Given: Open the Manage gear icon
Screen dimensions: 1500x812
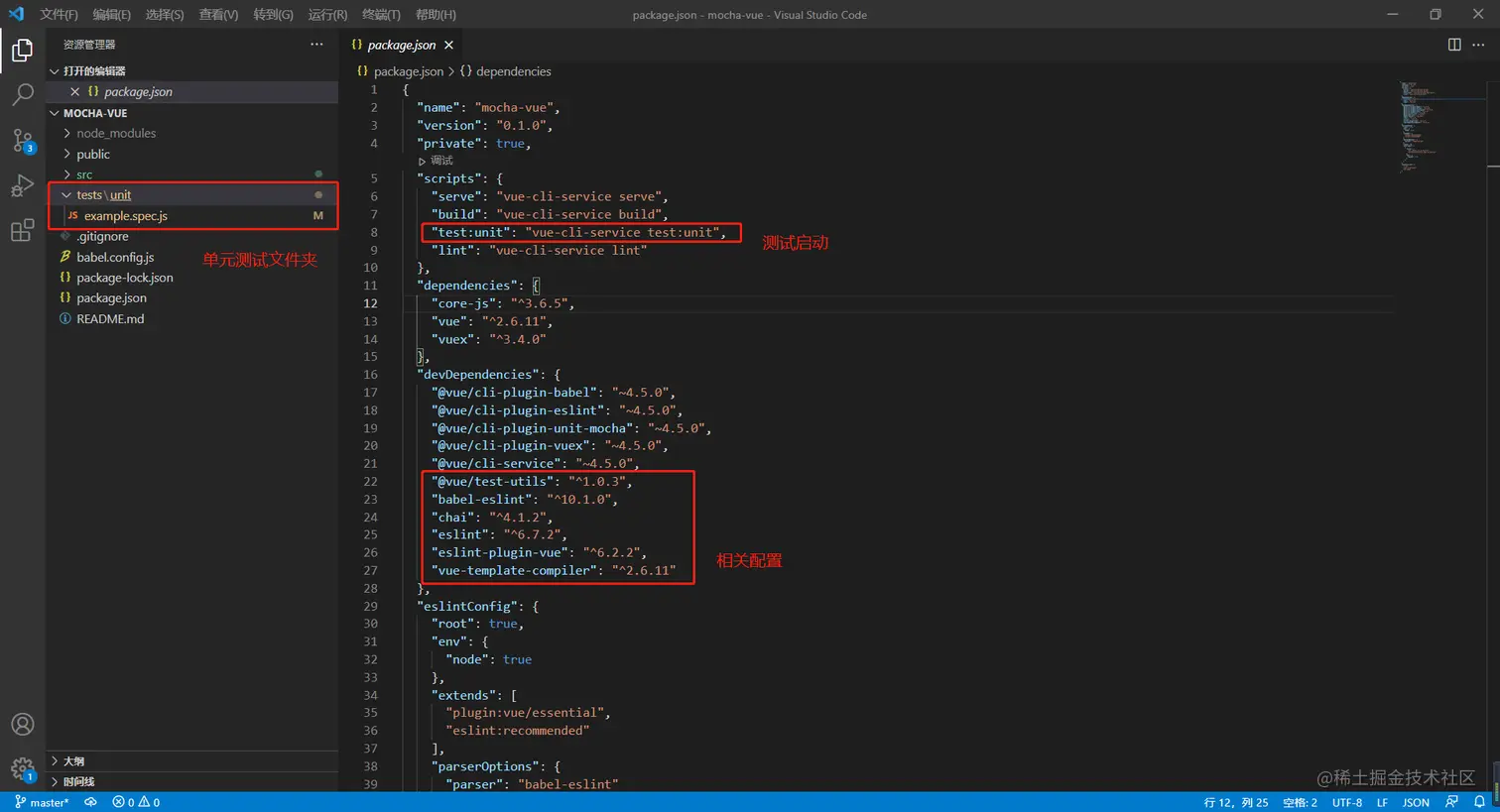Looking at the screenshot, I should click(x=22, y=769).
